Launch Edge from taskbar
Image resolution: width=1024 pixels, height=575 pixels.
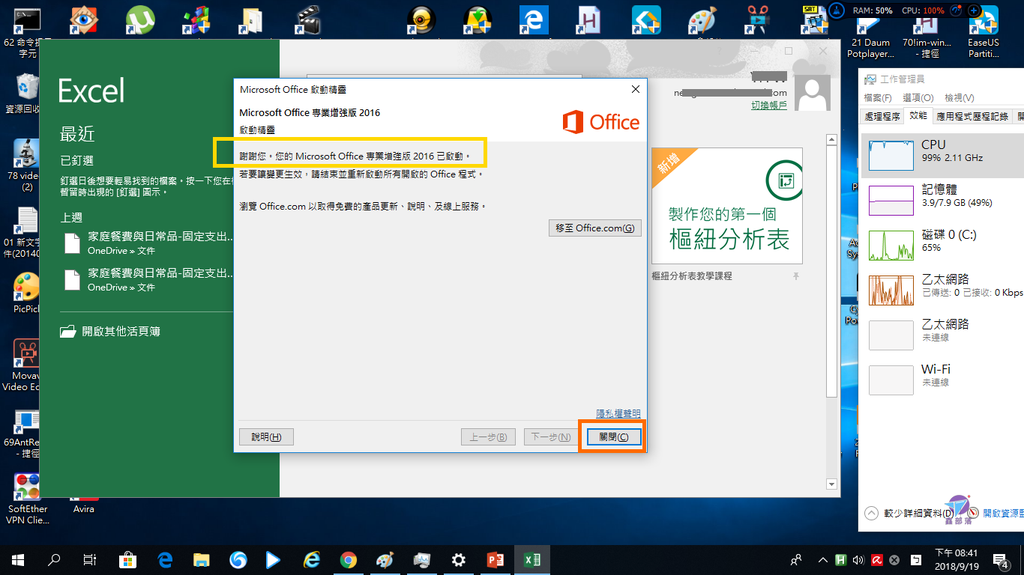[x=165, y=560]
